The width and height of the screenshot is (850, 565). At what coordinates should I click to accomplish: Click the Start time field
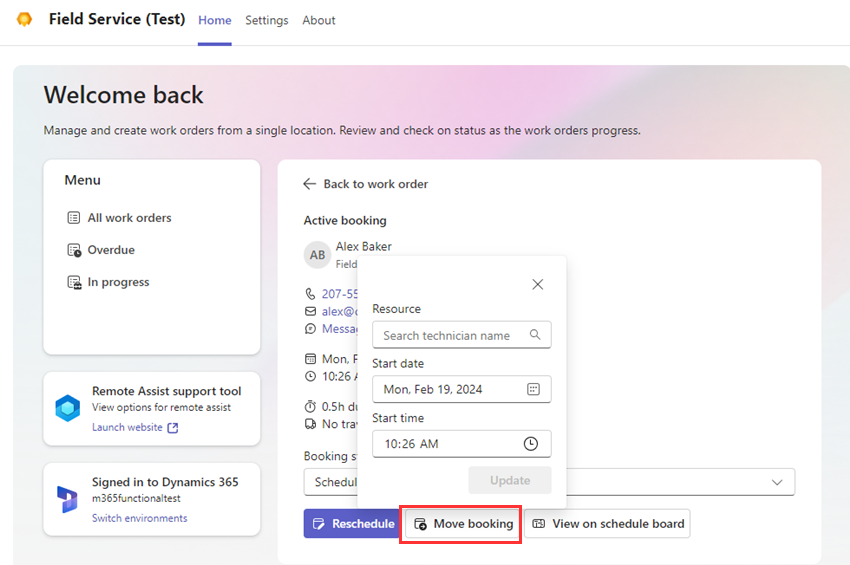(x=461, y=444)
